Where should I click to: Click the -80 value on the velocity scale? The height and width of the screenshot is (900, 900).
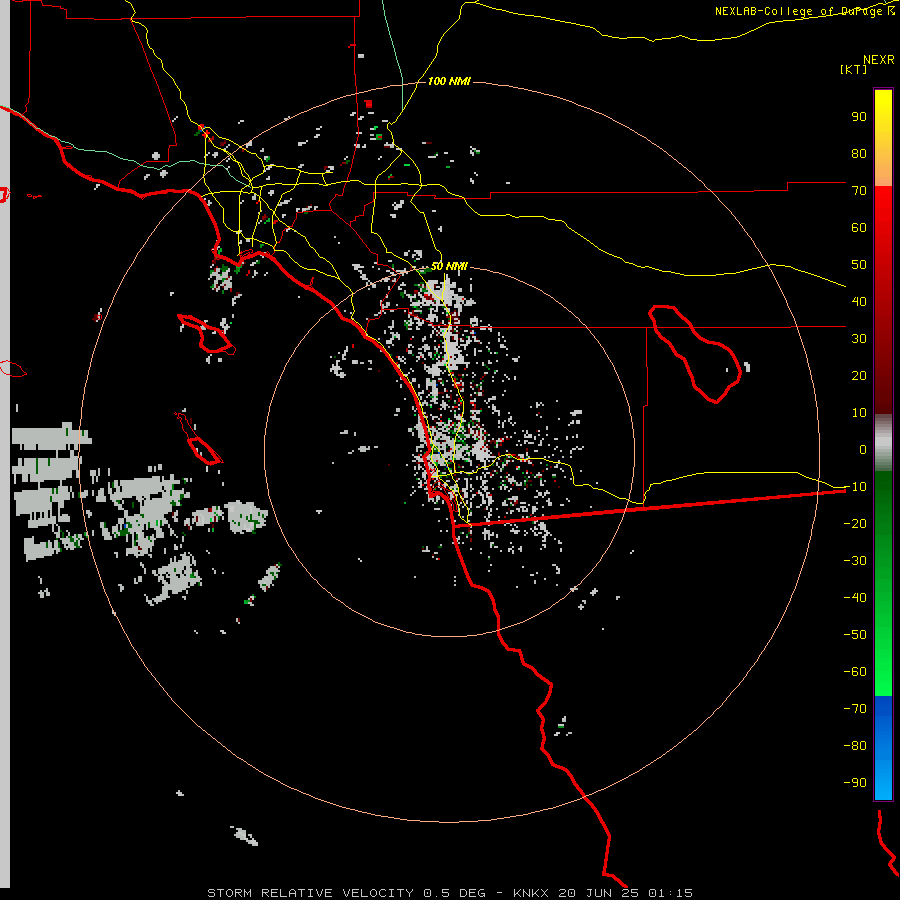pos(855,746)
